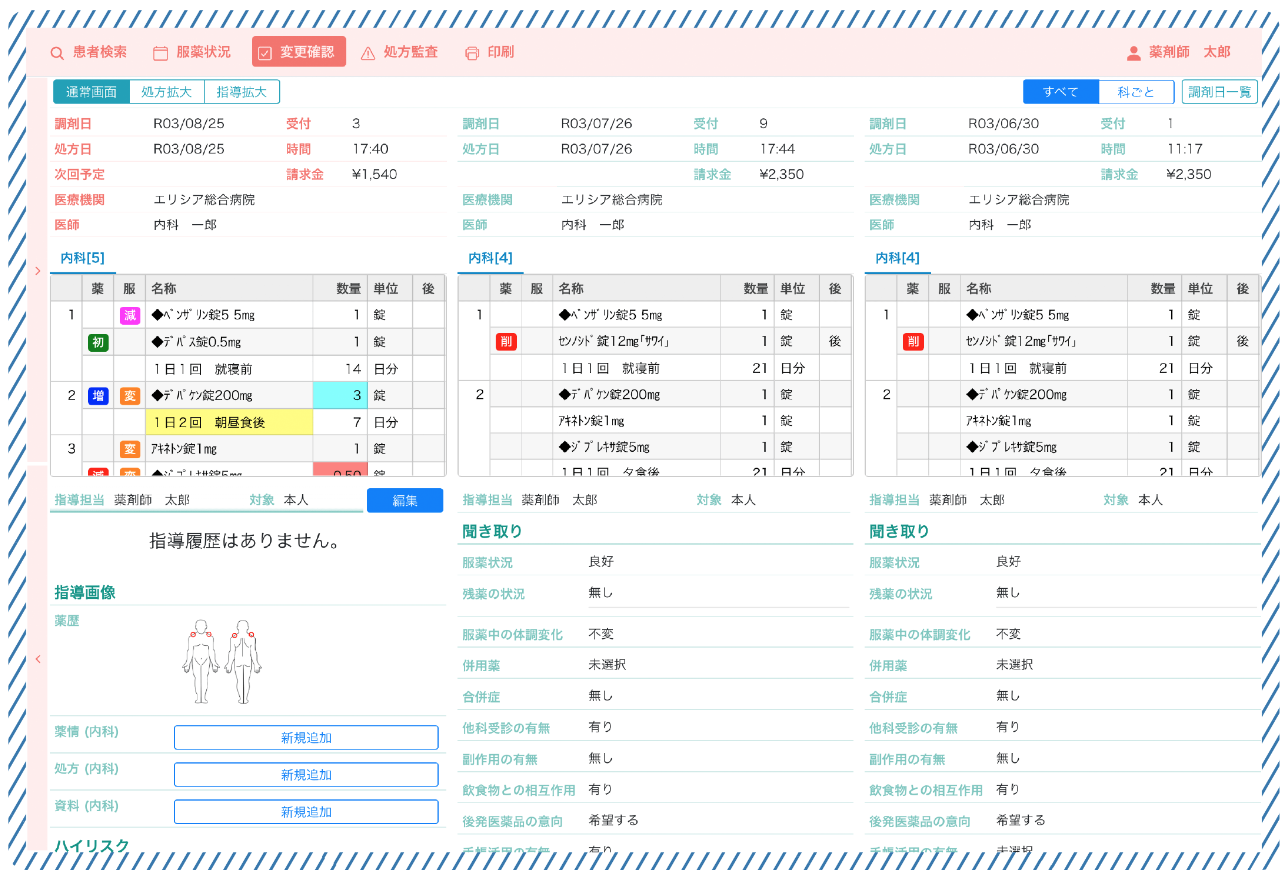1285x877 pixels.
Task: Open the 調剤日一覧 list
Action: tap(1219, 92)
